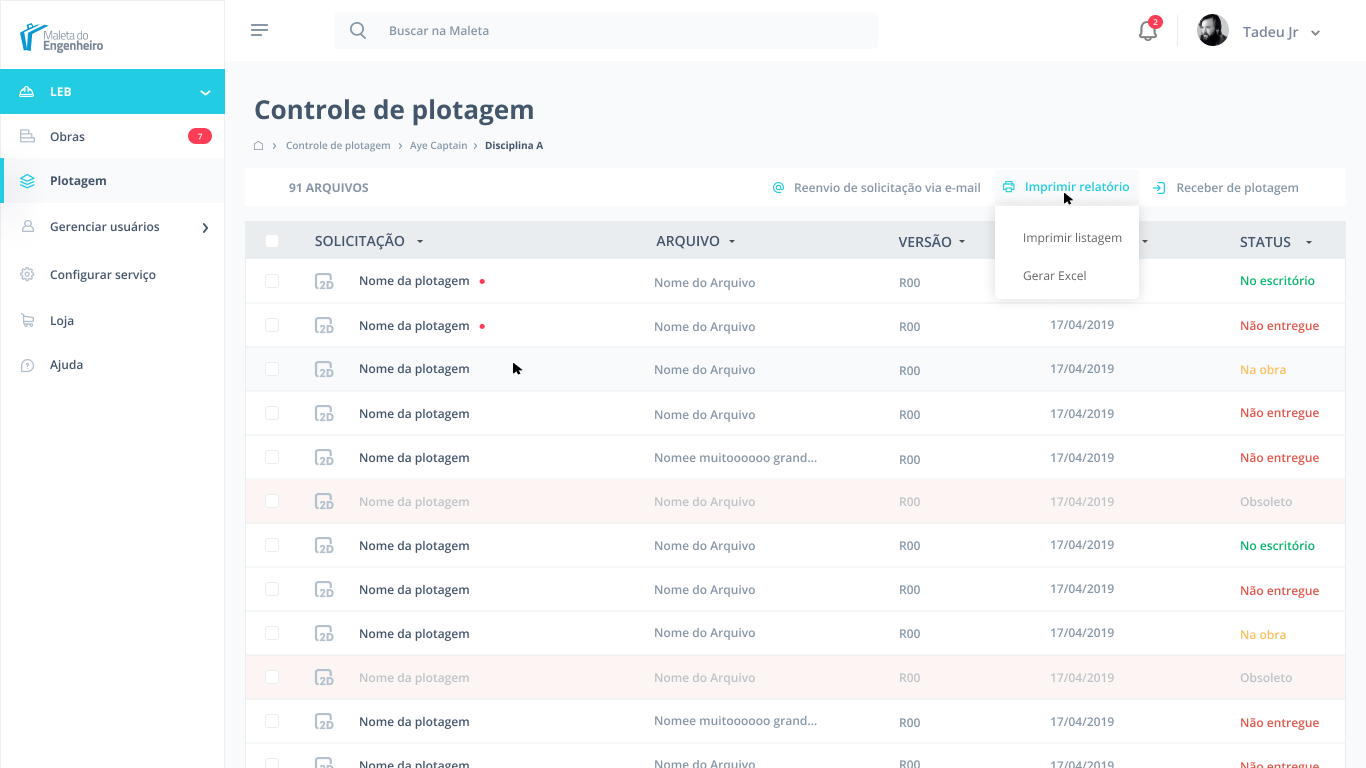Click the 2D icon in first row

click(x=324, y=282)
